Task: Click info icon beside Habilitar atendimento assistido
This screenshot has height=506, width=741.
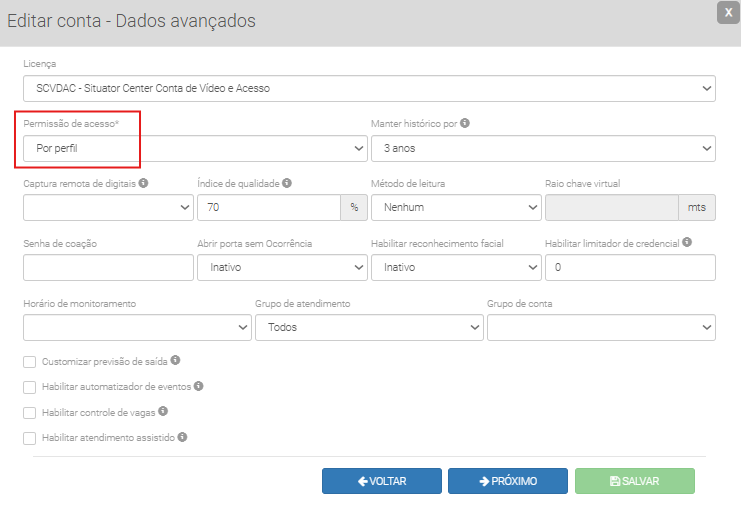Action: tap(183, 437)
